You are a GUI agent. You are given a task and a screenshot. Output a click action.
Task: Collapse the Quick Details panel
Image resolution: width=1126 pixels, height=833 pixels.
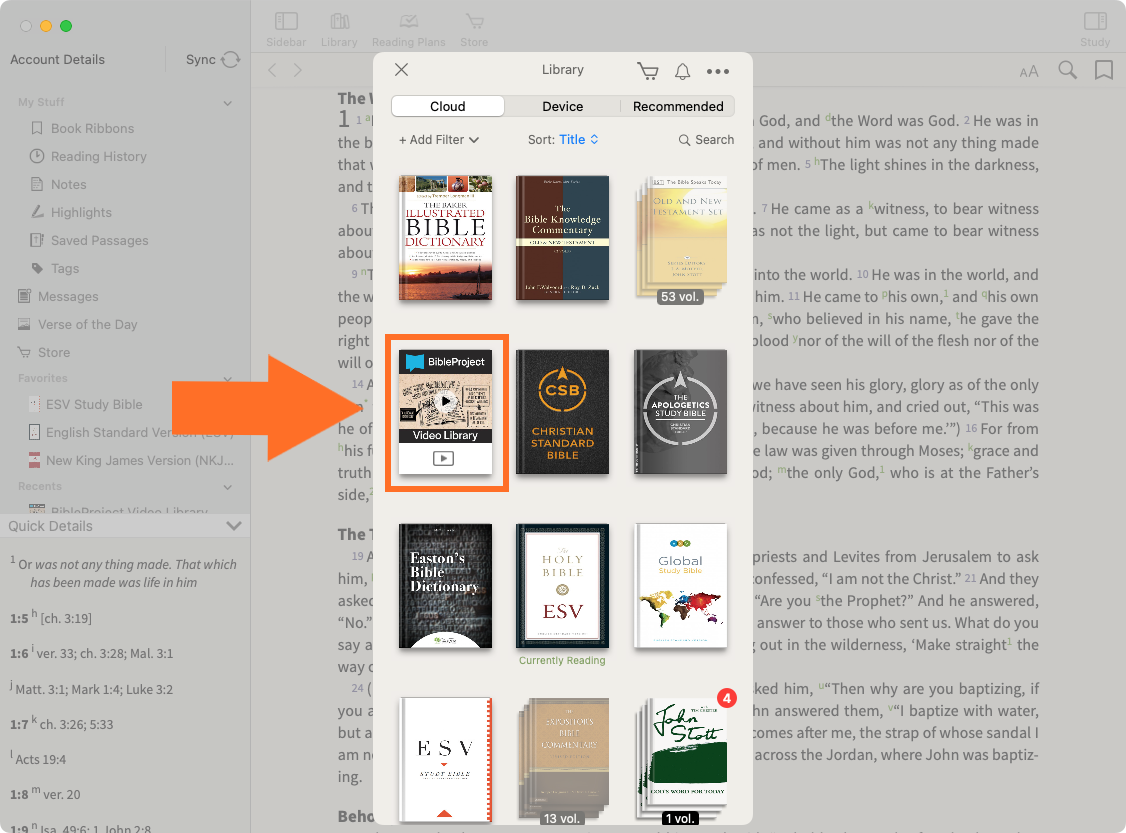(233, 526)
